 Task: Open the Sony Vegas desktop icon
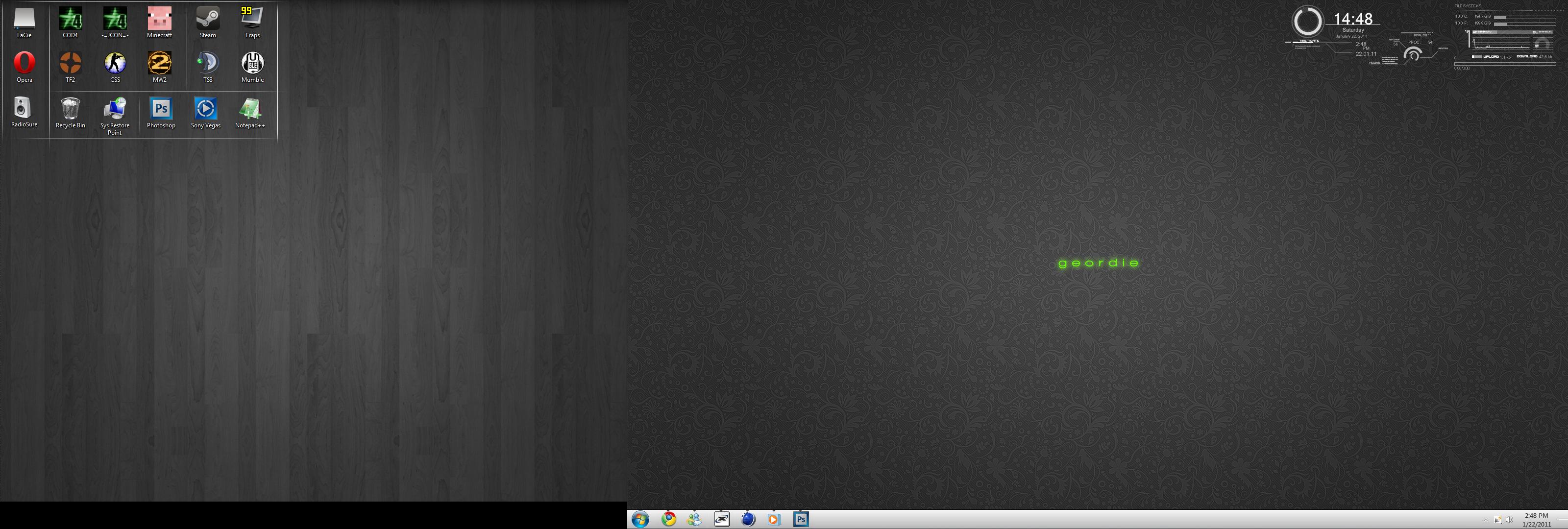206,113
